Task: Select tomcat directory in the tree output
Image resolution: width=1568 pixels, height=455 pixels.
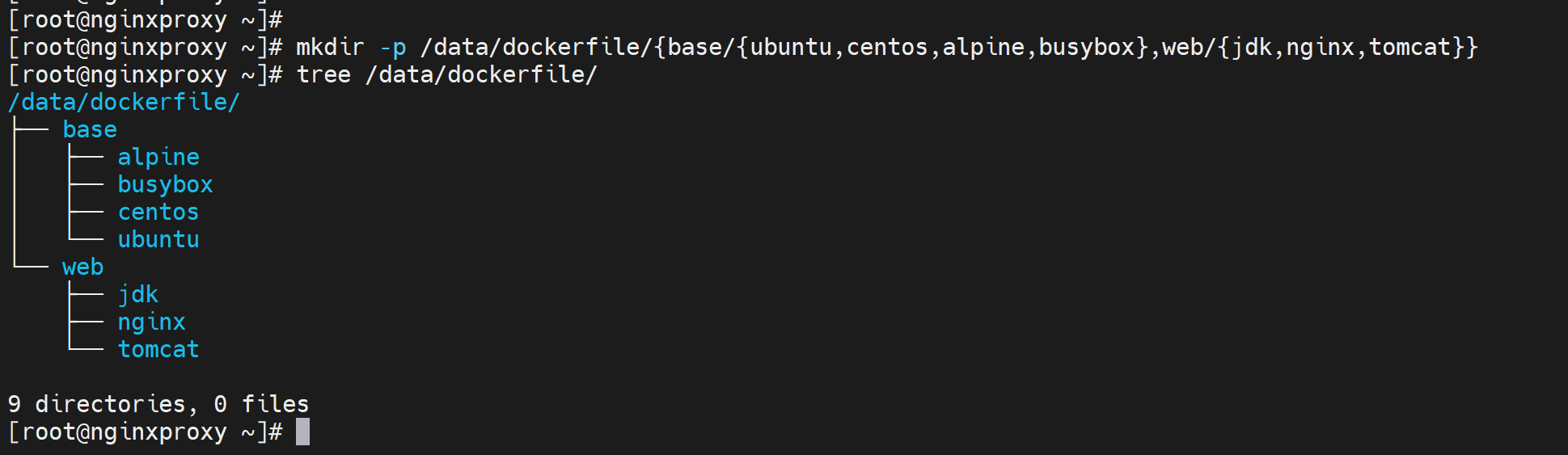Action: (x=158, y=349)
